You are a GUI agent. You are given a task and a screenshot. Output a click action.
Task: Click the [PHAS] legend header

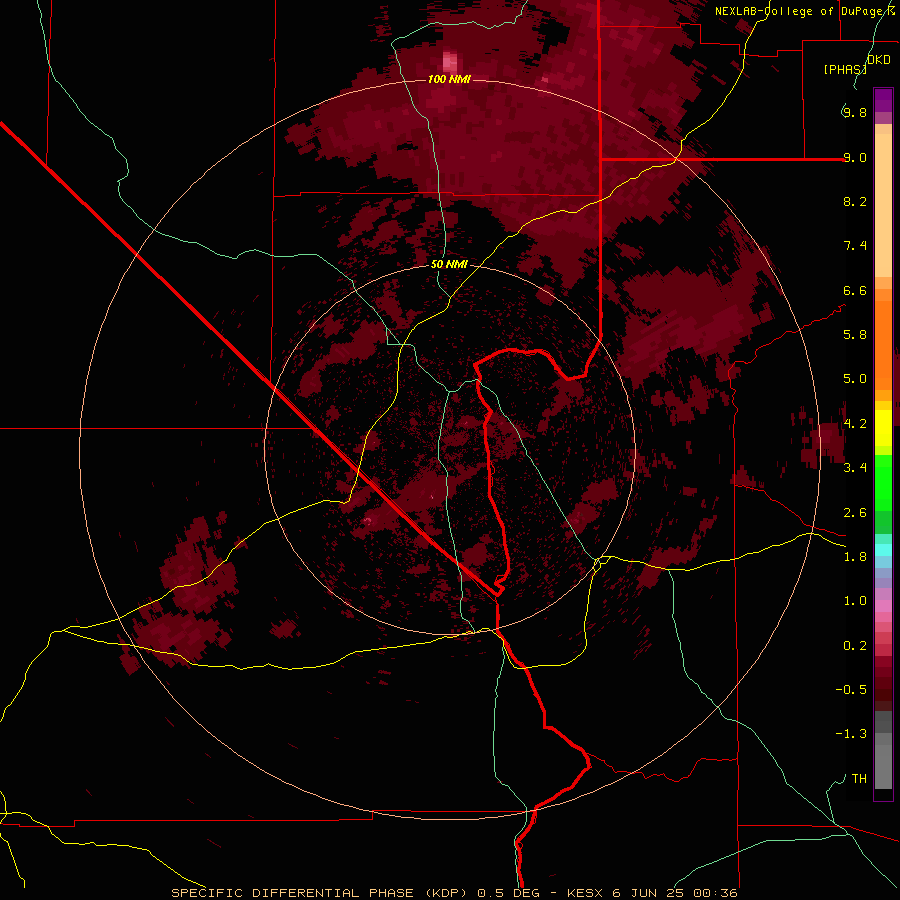click(845, 69)
